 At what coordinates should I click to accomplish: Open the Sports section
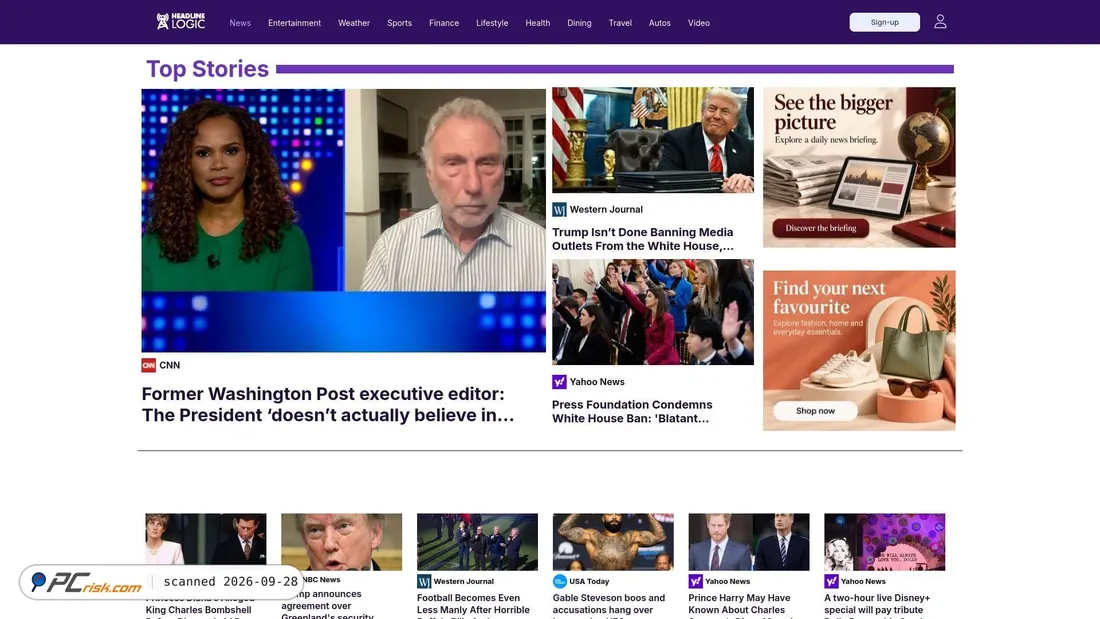(399, 23)
